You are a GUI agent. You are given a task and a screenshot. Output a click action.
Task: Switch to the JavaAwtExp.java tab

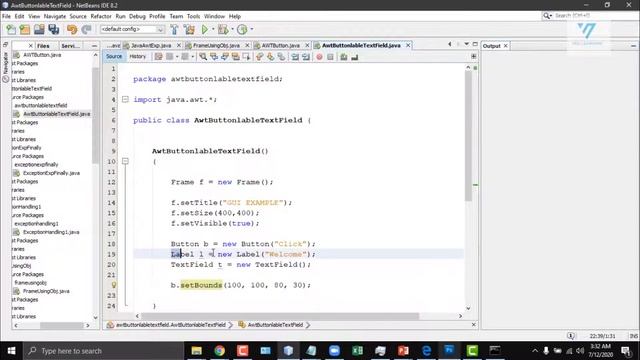pos(151,45)
